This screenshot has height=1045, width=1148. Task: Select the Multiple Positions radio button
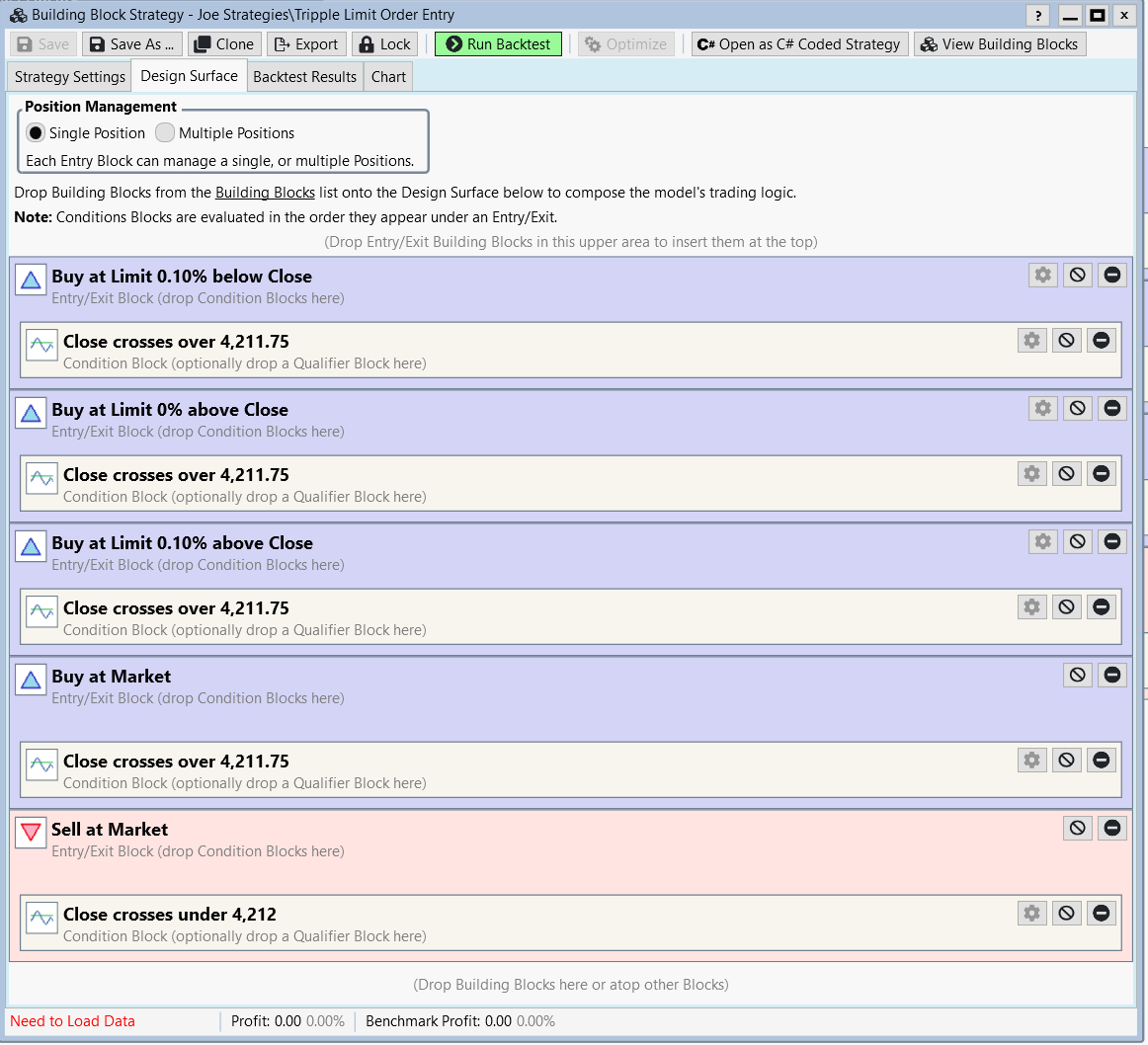165,132
